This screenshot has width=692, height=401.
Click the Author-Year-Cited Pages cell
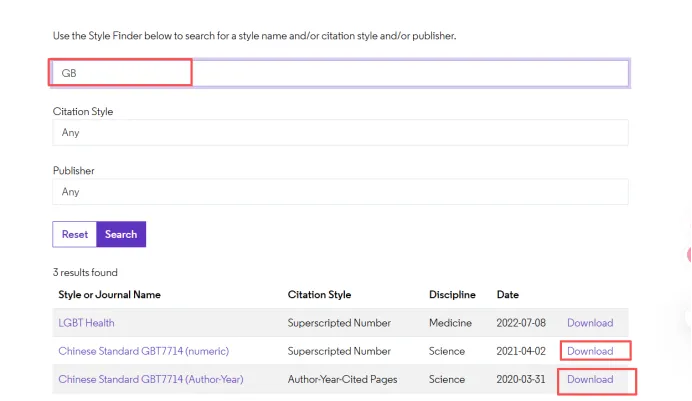pos(343,379)
